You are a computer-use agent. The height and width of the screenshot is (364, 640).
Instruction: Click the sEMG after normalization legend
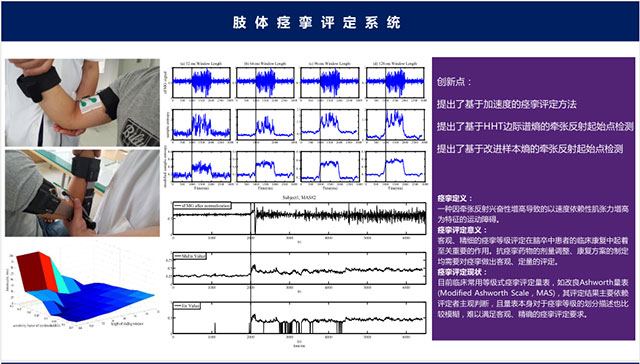coord(202,205)
